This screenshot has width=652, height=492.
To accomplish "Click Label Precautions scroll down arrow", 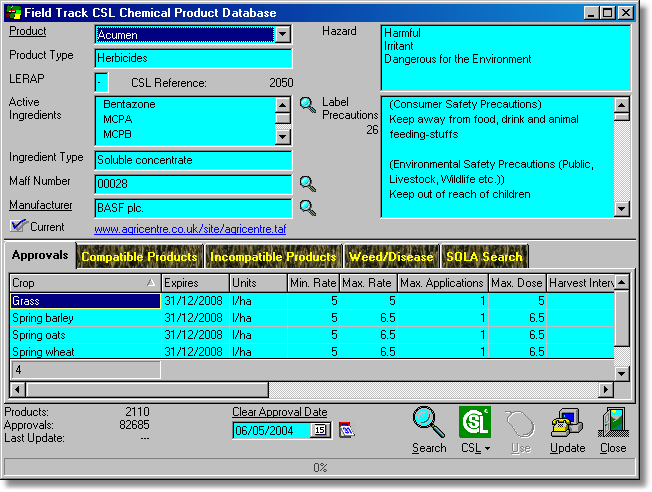I will pyautogui.click(x=622, y=208).
